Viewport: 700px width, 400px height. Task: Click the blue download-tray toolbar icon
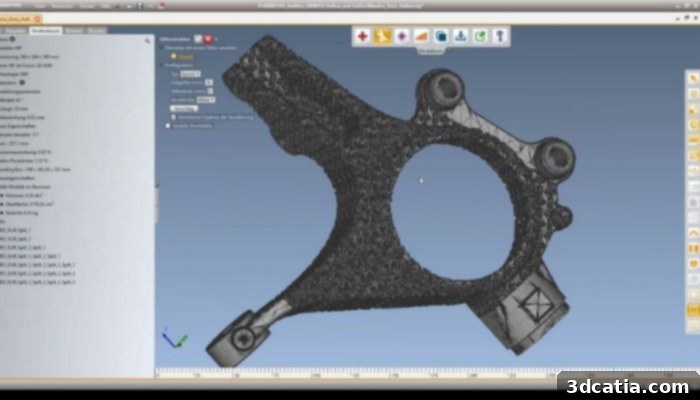click(x=460, y=36)
